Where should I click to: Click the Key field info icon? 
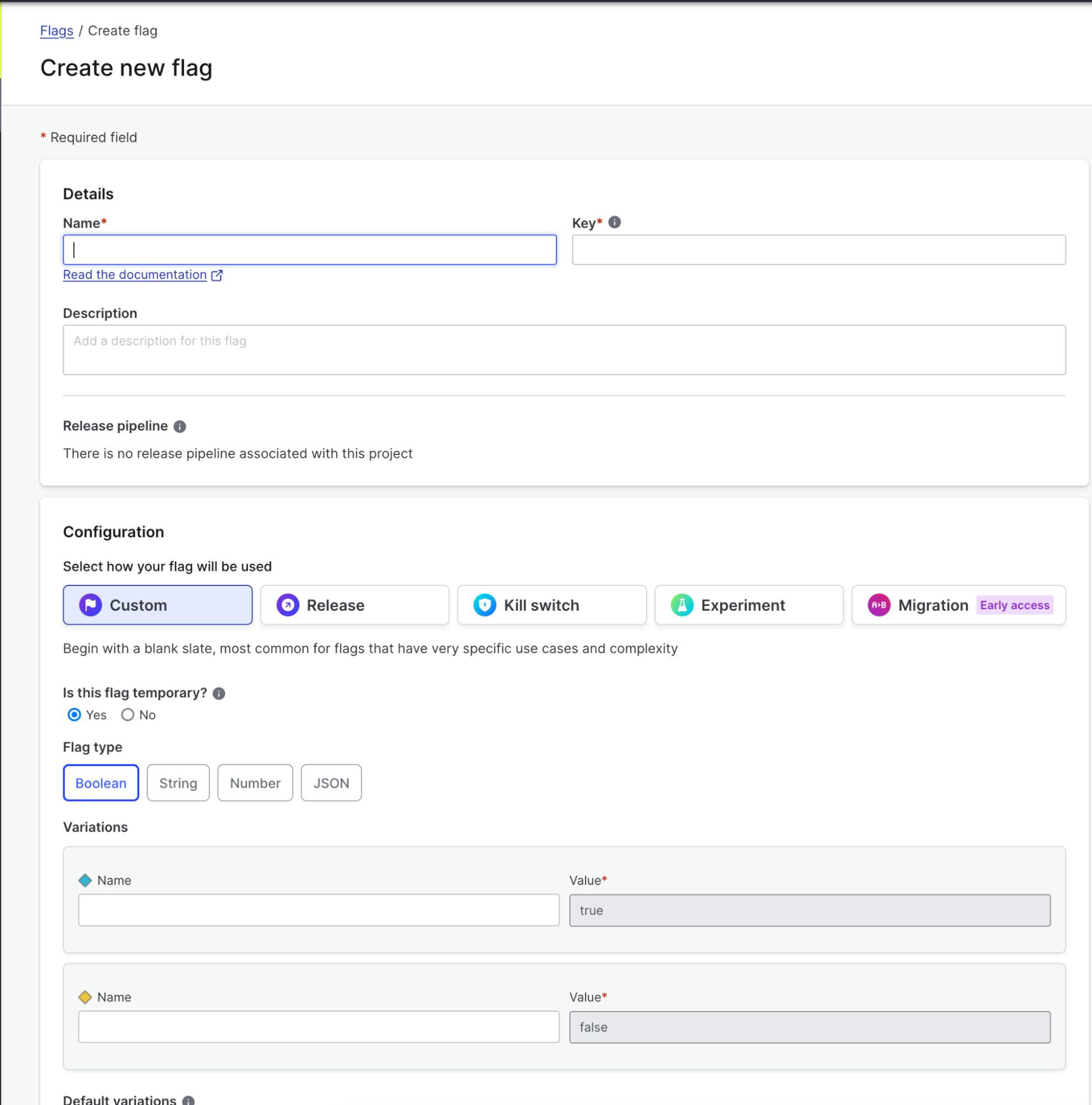tap(614, 222)
